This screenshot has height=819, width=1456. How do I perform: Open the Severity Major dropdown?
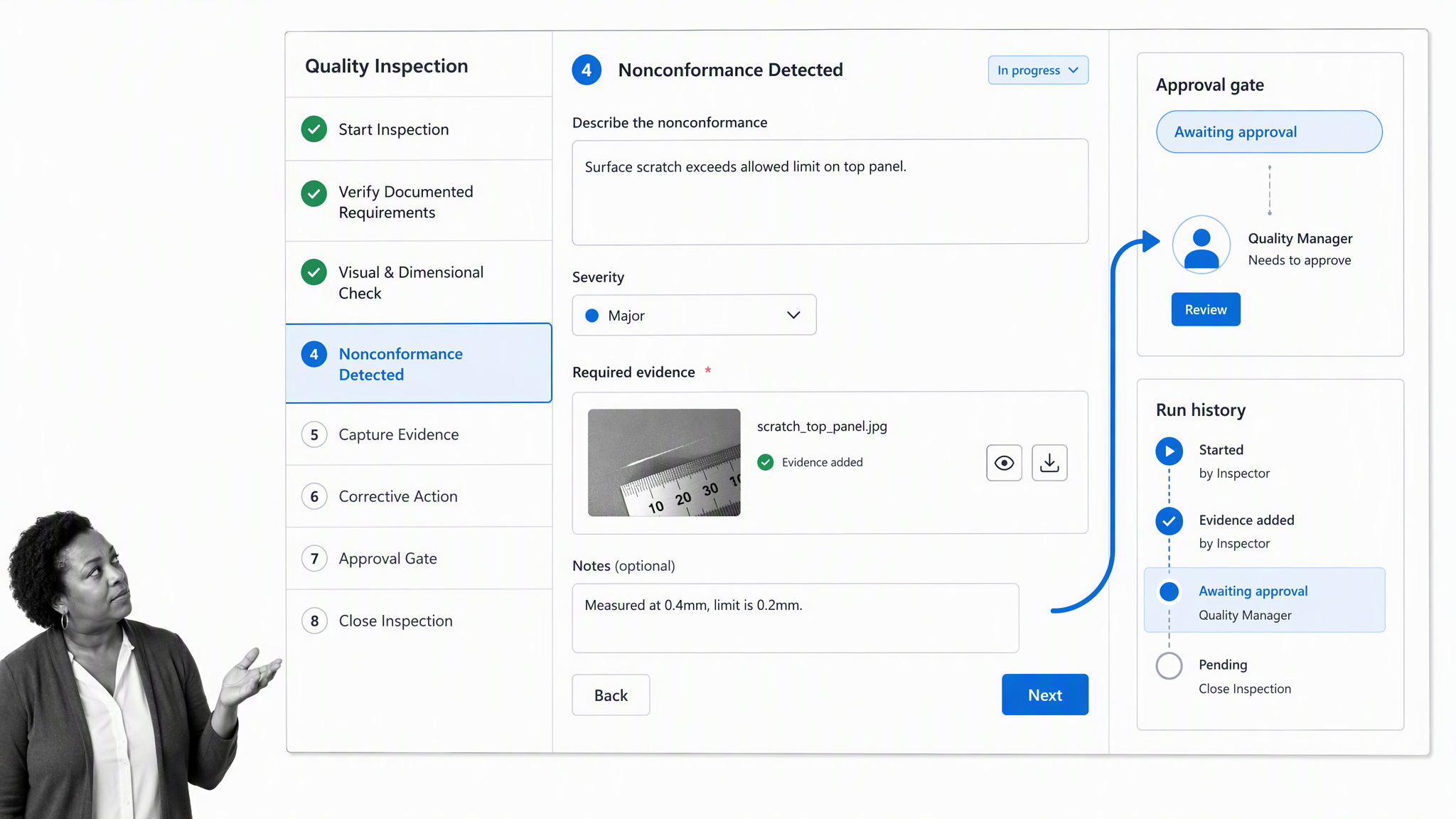(x=694, y=315)
